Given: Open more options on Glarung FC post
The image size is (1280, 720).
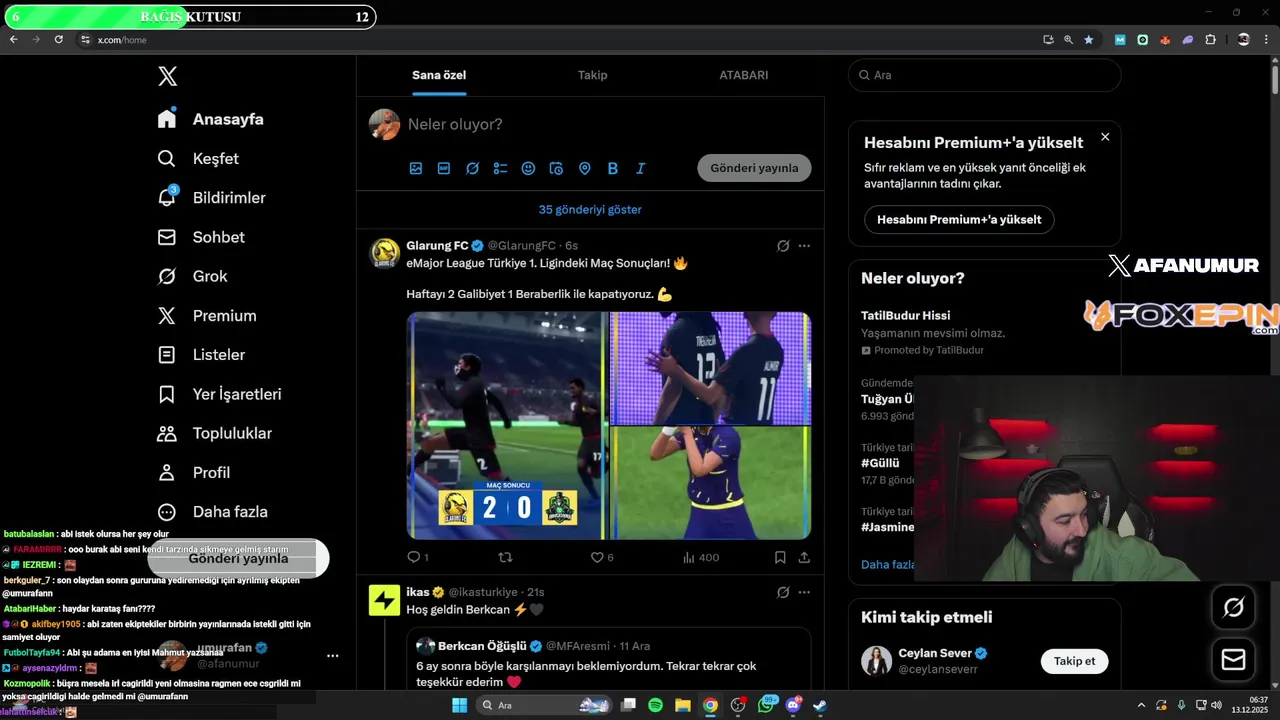Looking at the screenshot, I should [804, 245].
